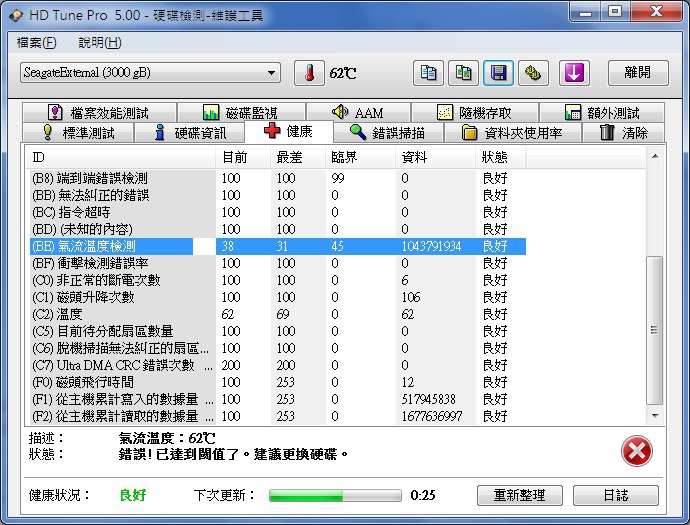Switch to the 清除 tab
The image size is (690, 525).
click(623, 132)
